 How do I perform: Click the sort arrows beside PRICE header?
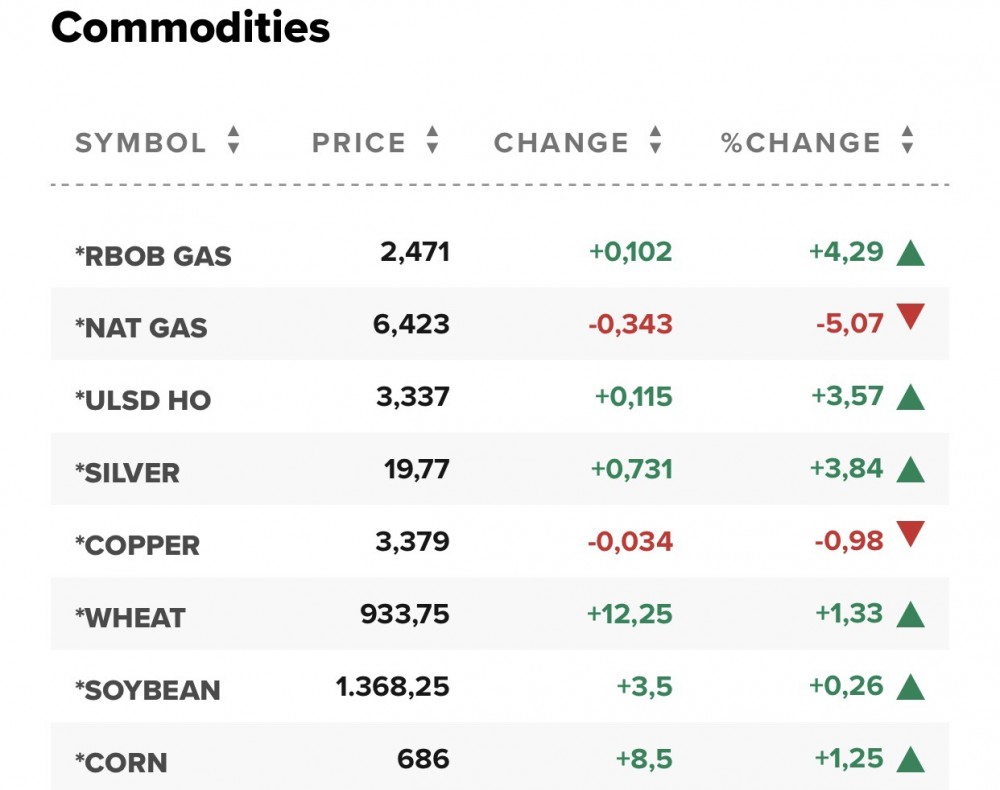pyautogui.click(x=432, y=142)
